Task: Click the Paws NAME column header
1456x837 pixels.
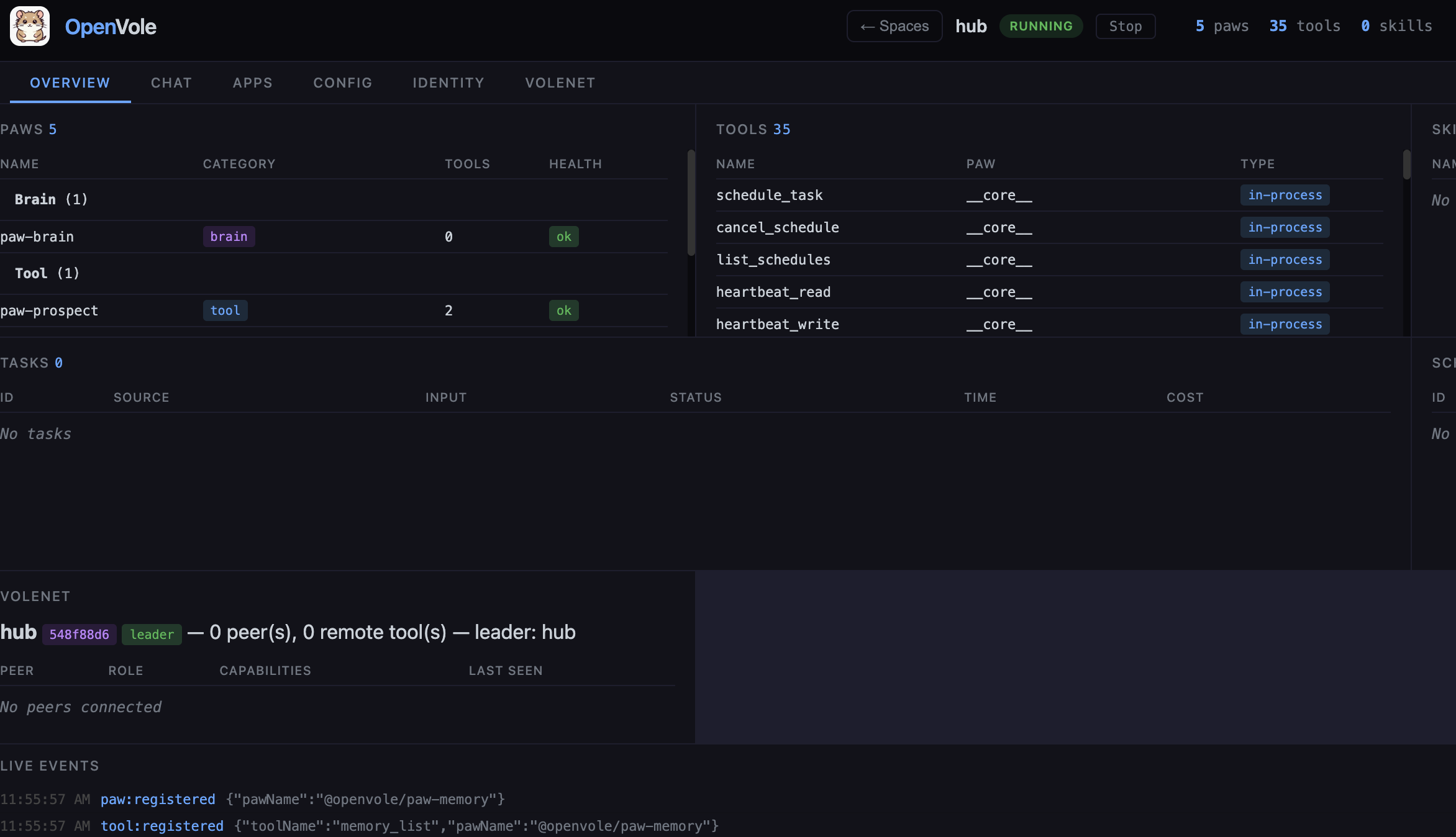Action: pyautogui.click(x=19, y=164)
